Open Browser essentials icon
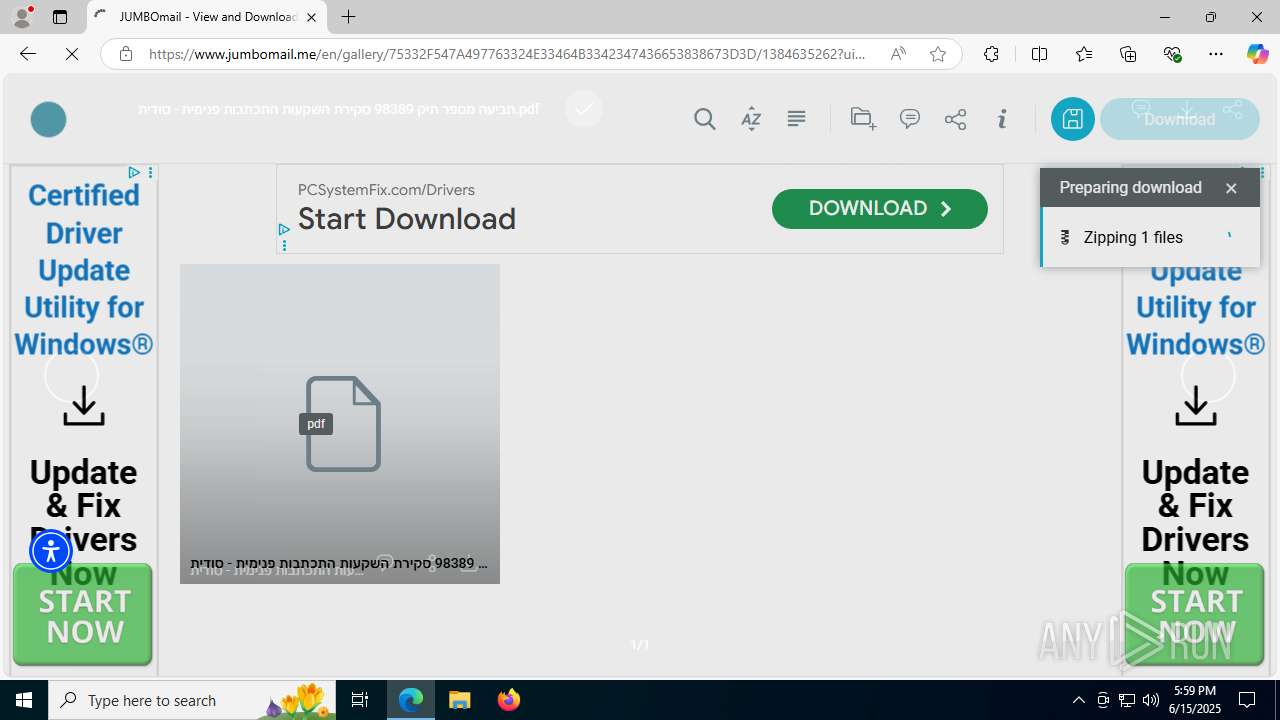The height and width of the screenshot is (720, 1280). [x=1172, y=54]
